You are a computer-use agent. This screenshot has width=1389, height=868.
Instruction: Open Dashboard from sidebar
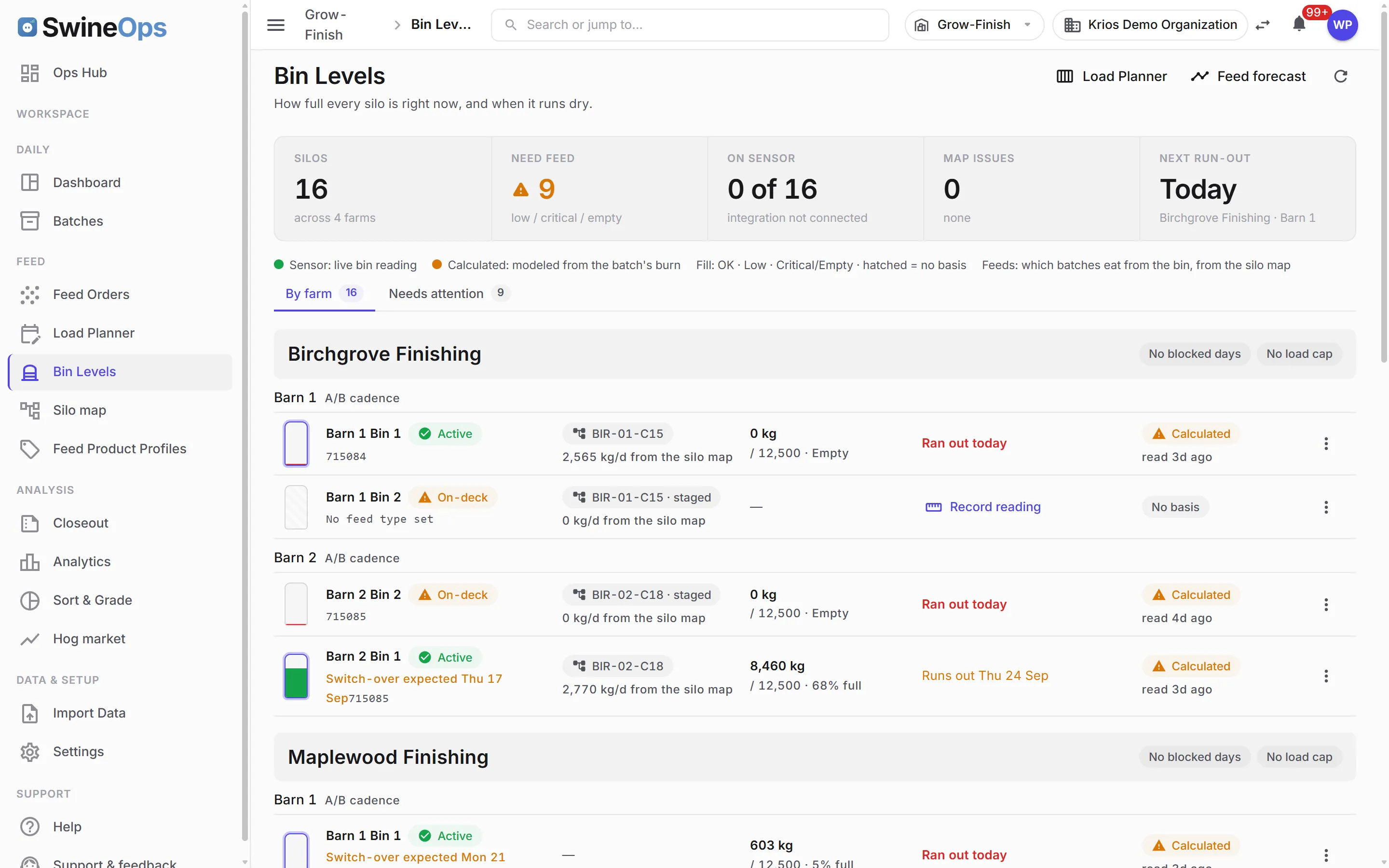[121, 183]
